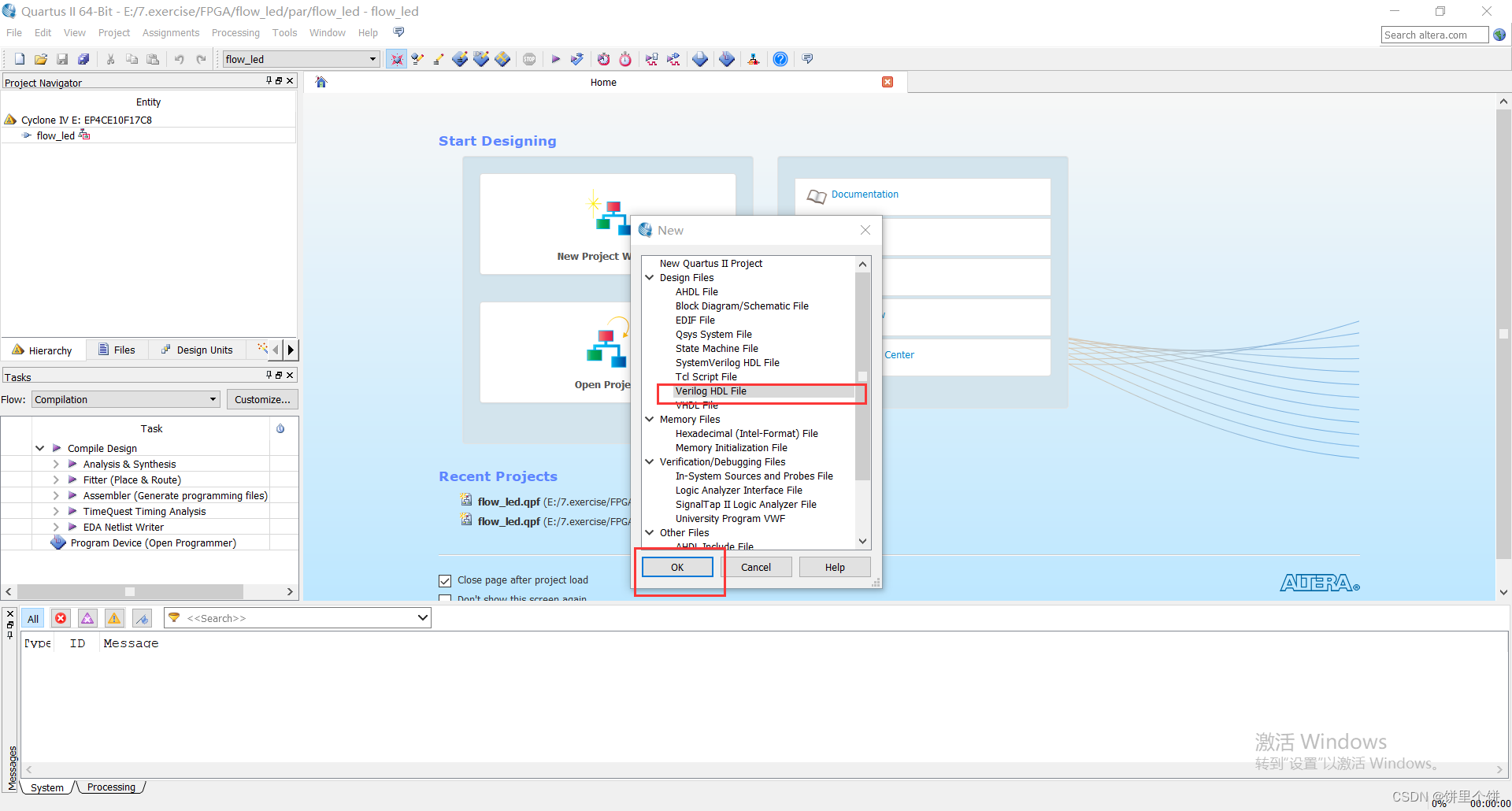Collapse the Verification/Debugging Files category
The height and width of the screenshot is (811, 1512).
(x=650, y=461)
